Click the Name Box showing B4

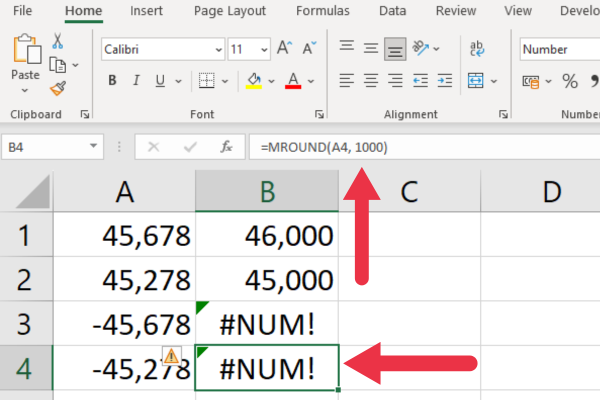click(x=52, y=147)
